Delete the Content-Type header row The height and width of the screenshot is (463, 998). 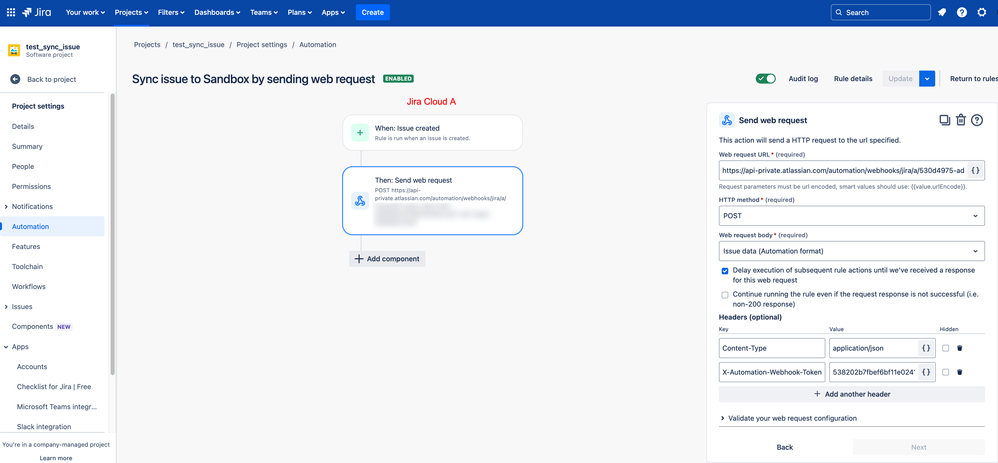[x=960, y=348]
